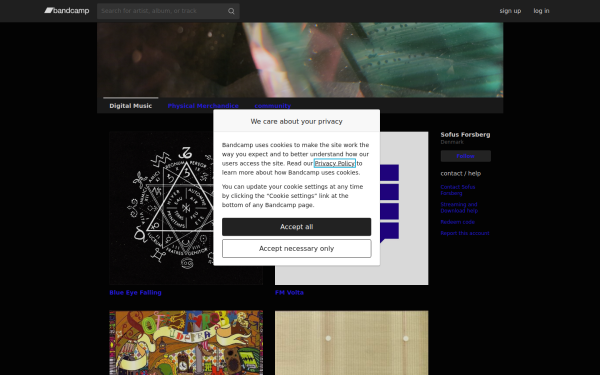Image resolution: width=600 pixels, height=375 pixels.
Task: Open the log in link
Action: click(x=541, y=11)
